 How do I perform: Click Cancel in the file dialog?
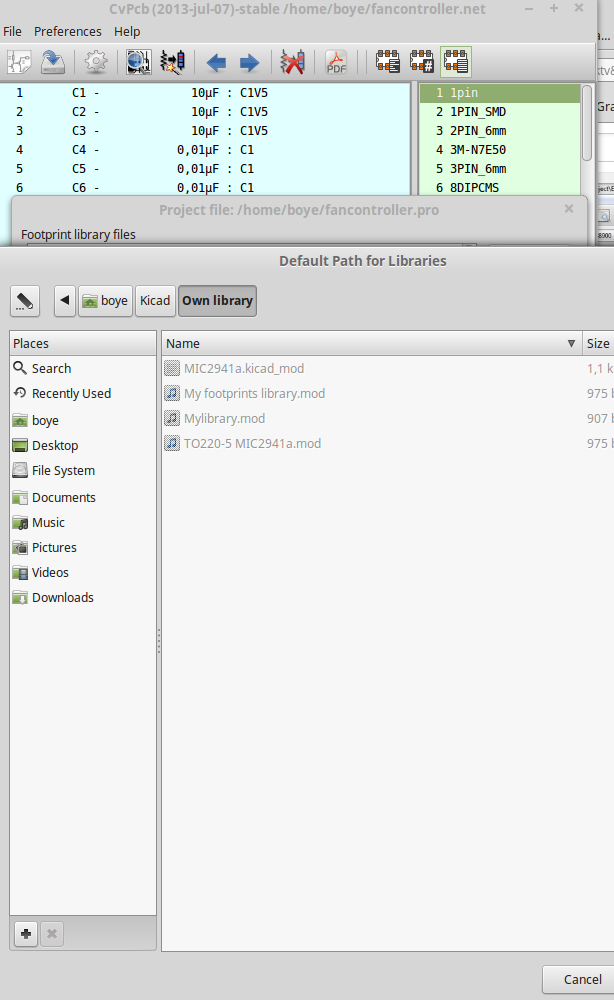(x=580, y=980)
